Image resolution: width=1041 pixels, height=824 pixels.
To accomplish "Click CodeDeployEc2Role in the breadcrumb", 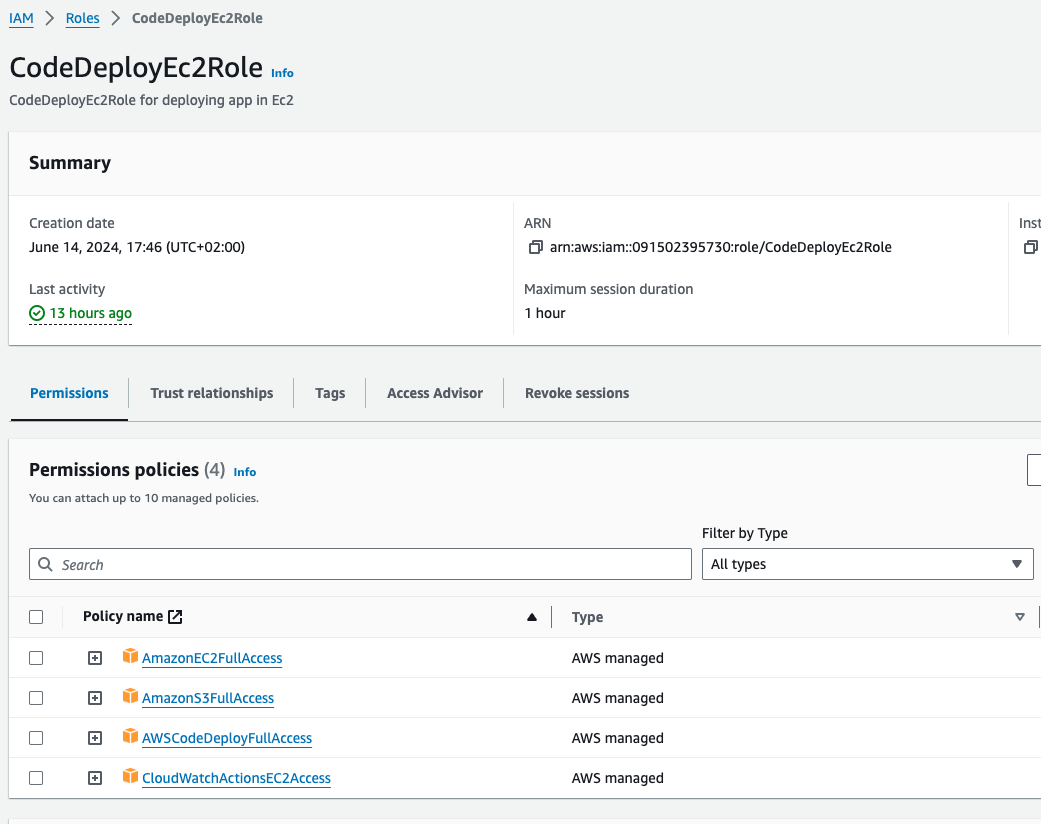I will (x=197, y=18).
